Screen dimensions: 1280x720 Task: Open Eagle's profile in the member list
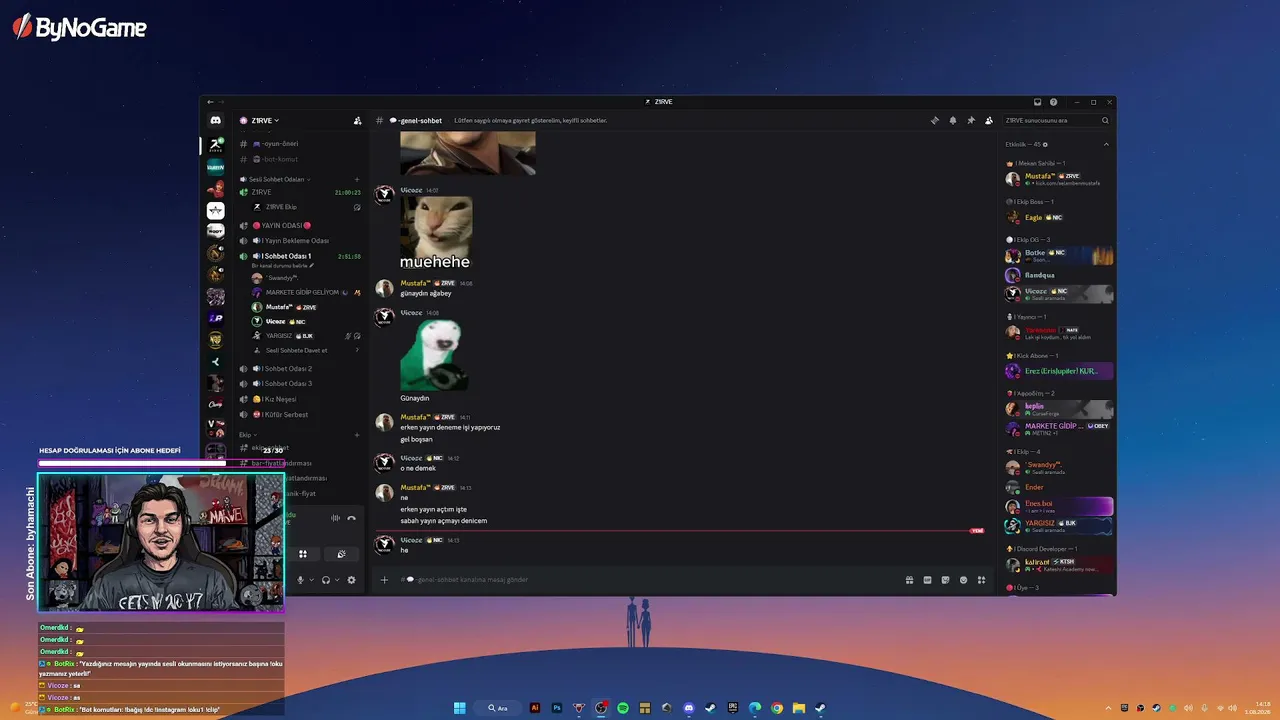click(x=1058, y=217)
